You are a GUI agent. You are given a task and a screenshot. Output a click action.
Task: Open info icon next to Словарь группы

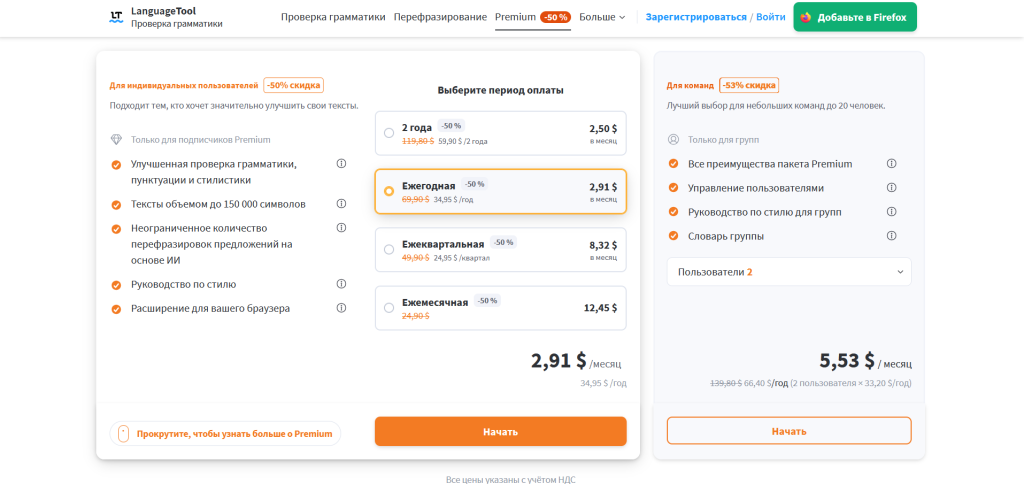pyautogui.click(x=891, y=235)
